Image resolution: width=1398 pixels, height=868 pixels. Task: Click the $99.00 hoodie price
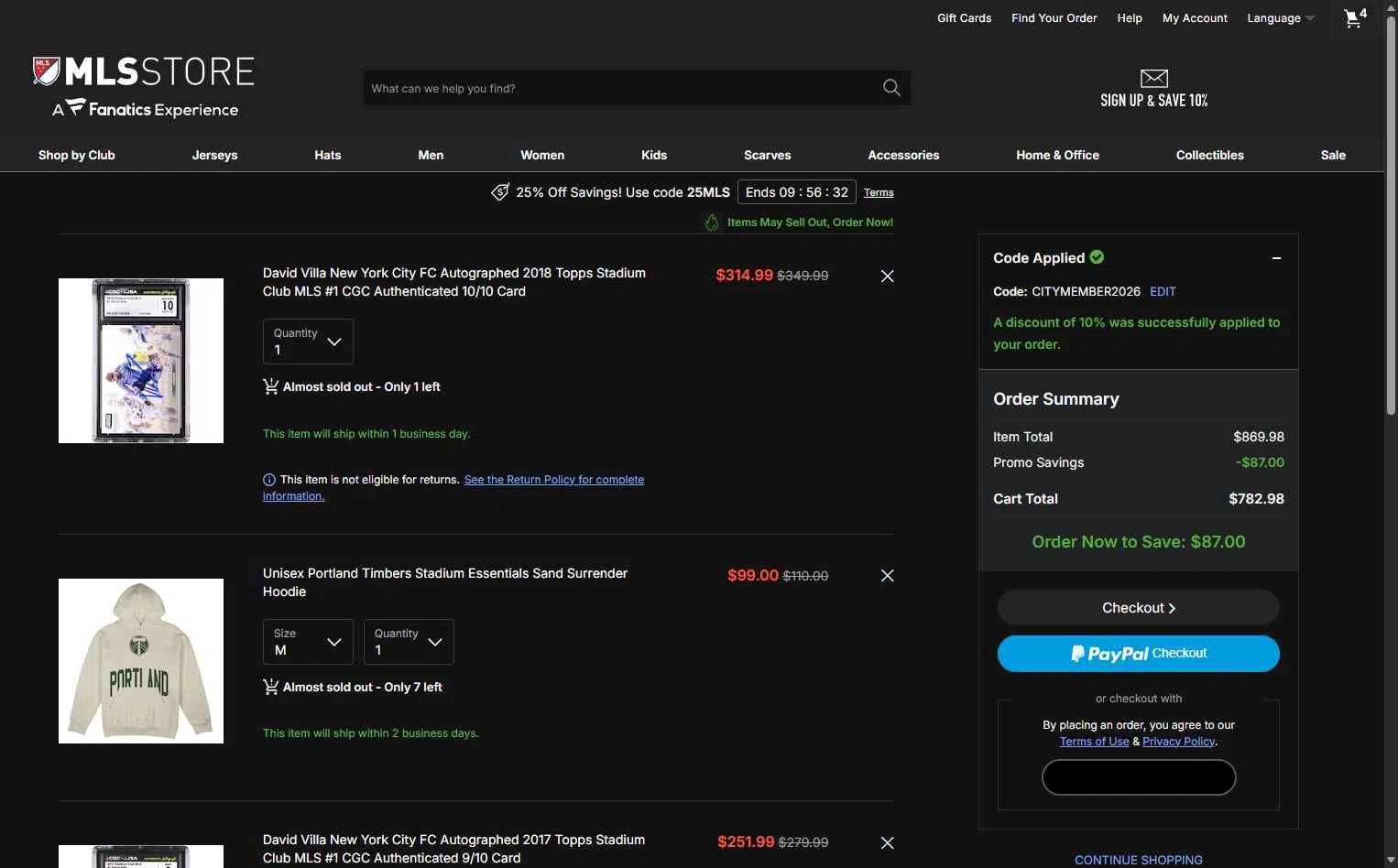pyautogui.click(x=753, y=576)
